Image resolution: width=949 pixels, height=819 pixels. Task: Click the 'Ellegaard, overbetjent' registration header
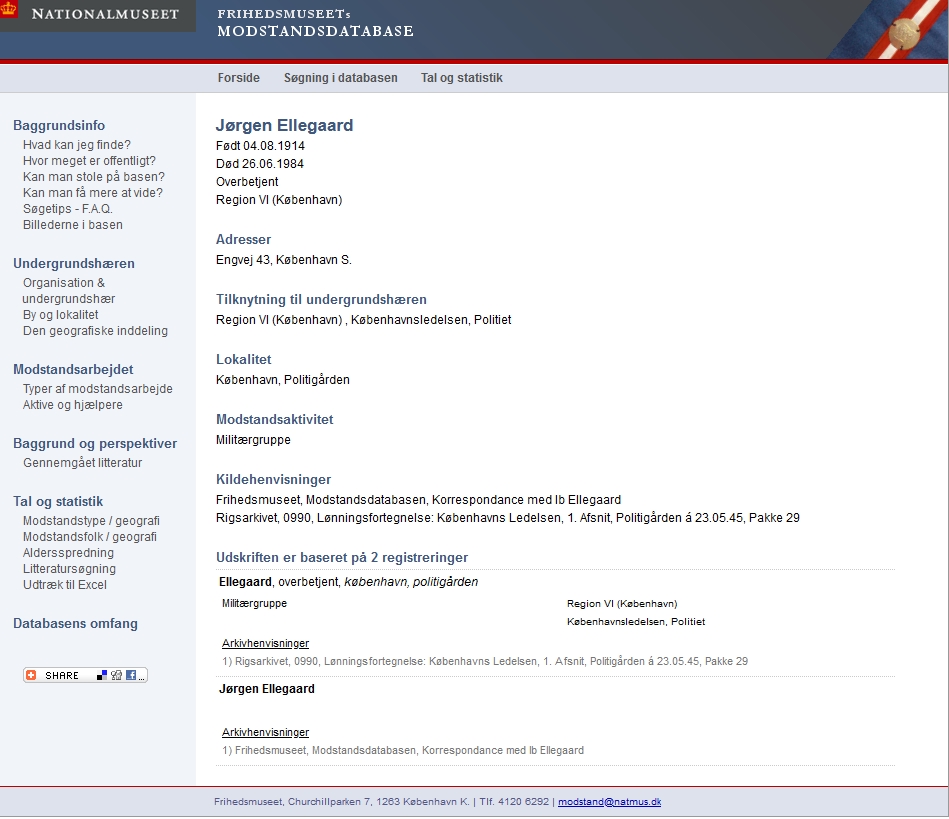(x=349, y=582)
